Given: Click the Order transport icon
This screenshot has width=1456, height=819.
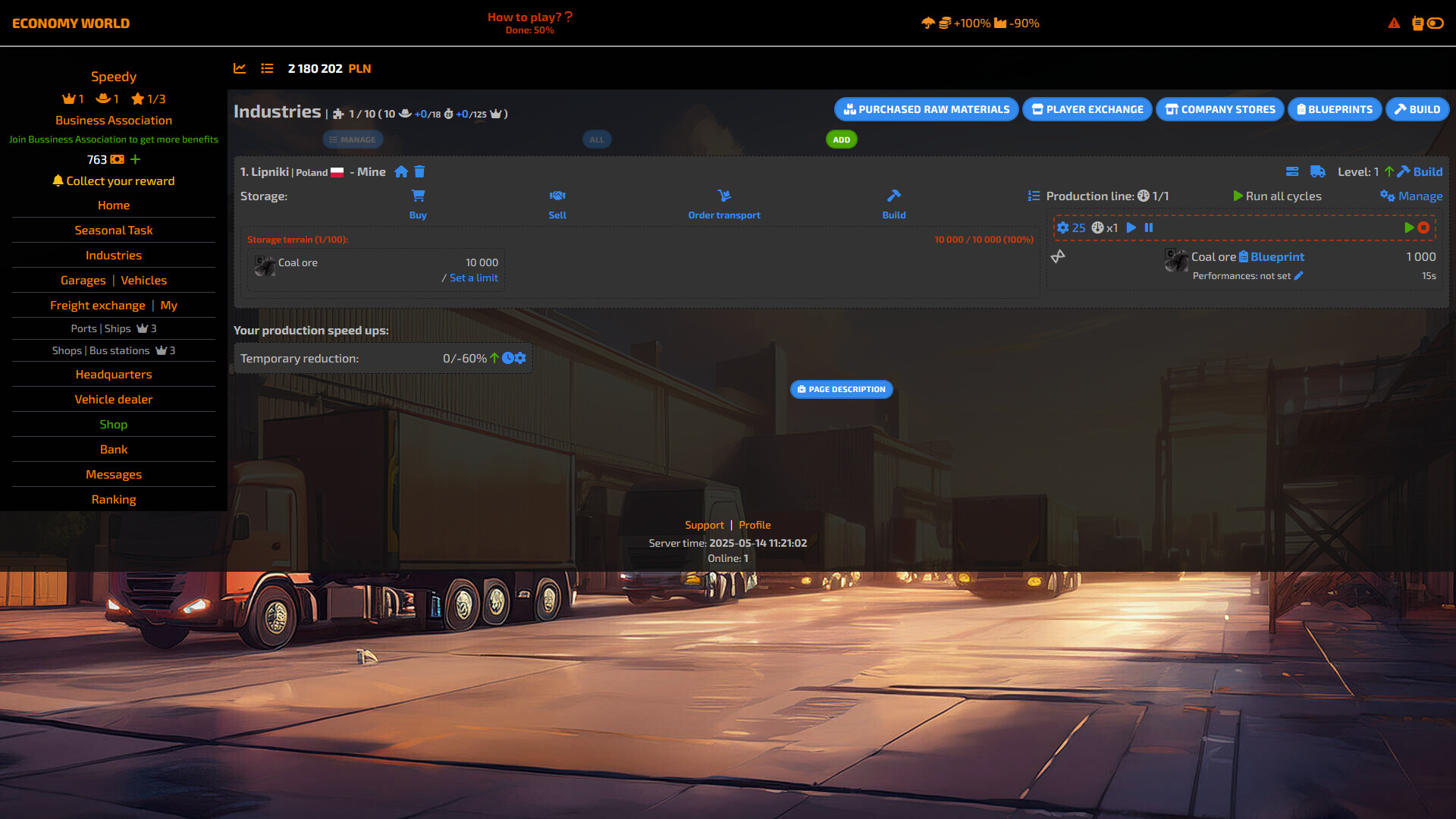Looking at the screenshot, I should point(724,196).
